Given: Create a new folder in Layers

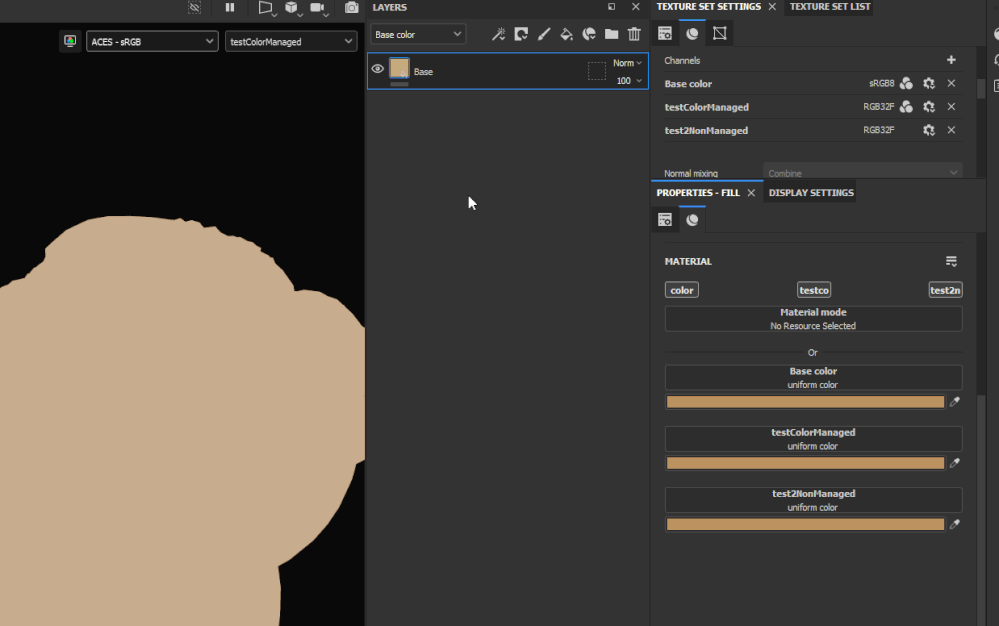Looking at the screenshot, I should (612, 34).
